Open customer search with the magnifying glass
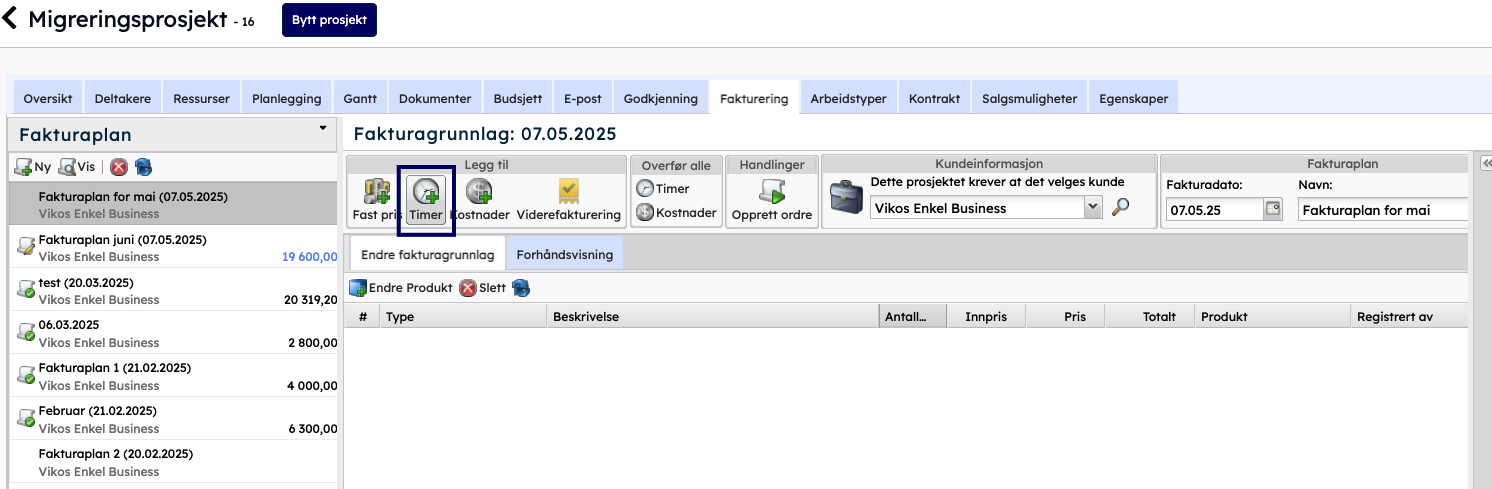 [x=1122, y=208]
